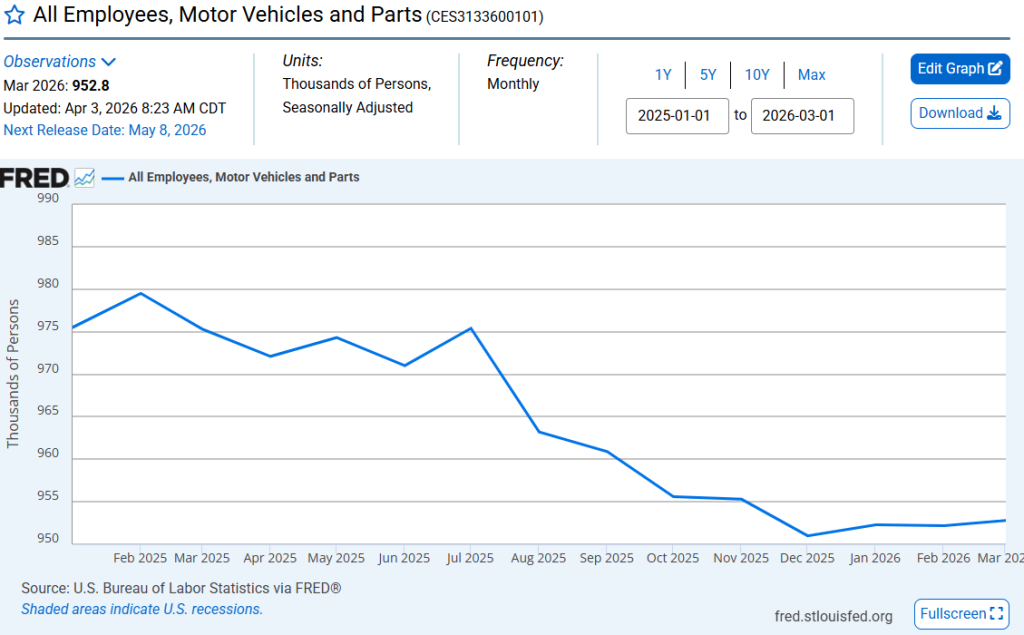This screenshot has width=1024, height=635.
Task: Expand the Observations dropdown chevron
Action: pos(109,61)
